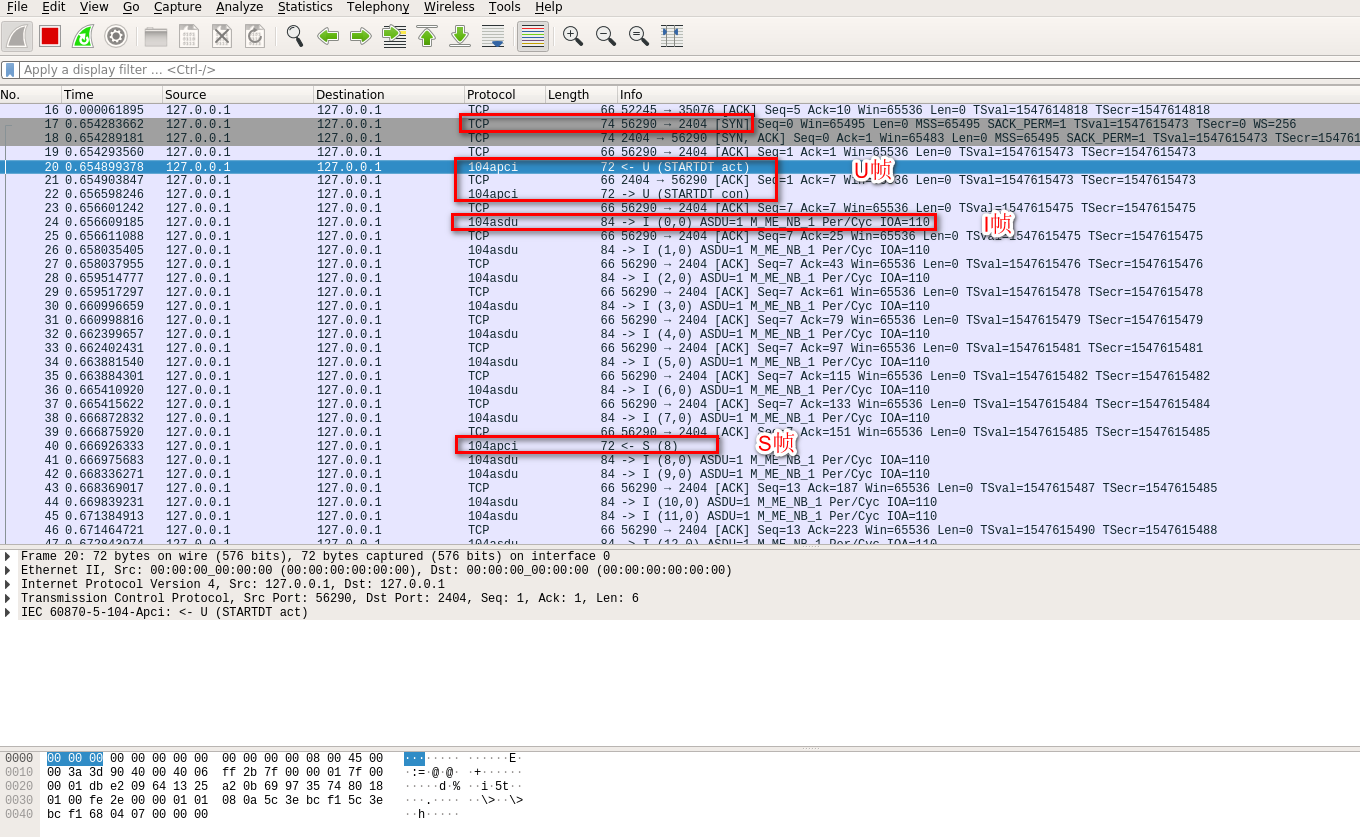Select packet 40 with S (8) info
1360x837 pixels.
pyautogui.click(x=680, y=446)
